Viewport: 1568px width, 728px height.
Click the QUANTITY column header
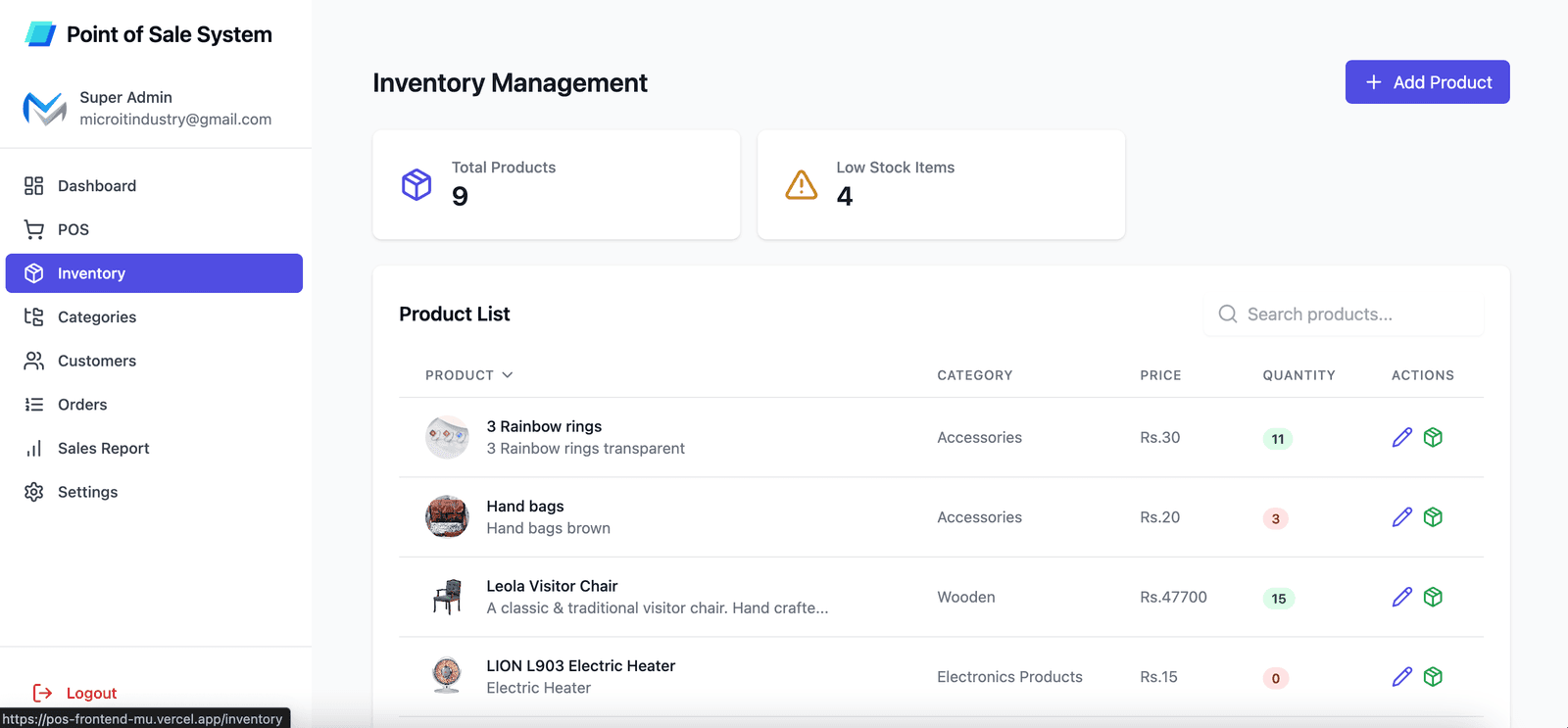1298,375
